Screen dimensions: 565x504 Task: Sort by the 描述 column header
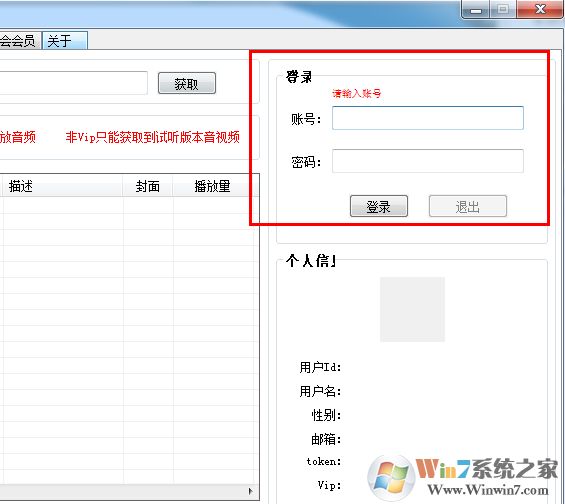click(x=62, y=186)
